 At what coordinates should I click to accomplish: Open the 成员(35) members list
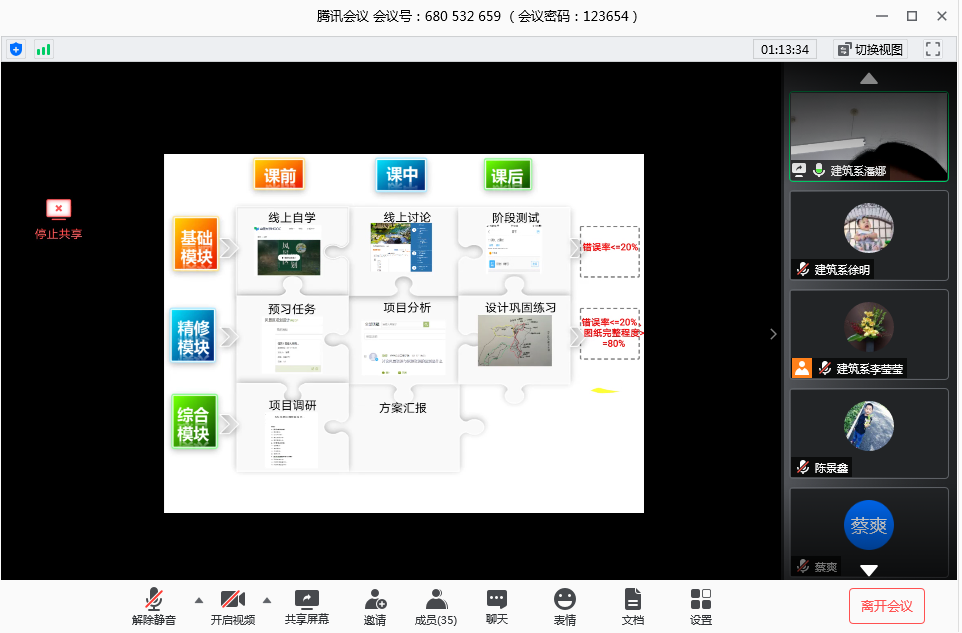point(436,606)
